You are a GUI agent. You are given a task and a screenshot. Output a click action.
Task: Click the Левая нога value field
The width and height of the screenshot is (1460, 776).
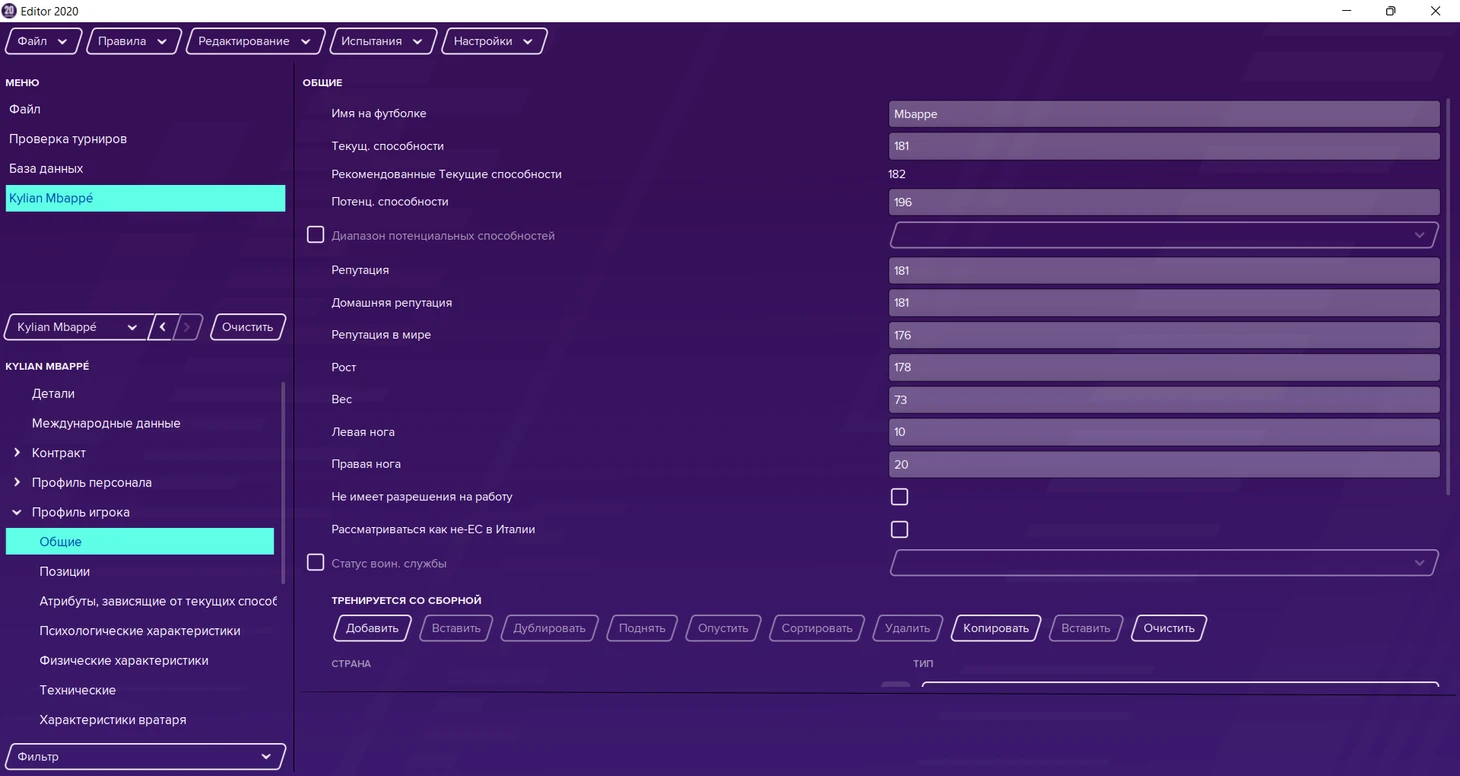tap(1164, 432)
